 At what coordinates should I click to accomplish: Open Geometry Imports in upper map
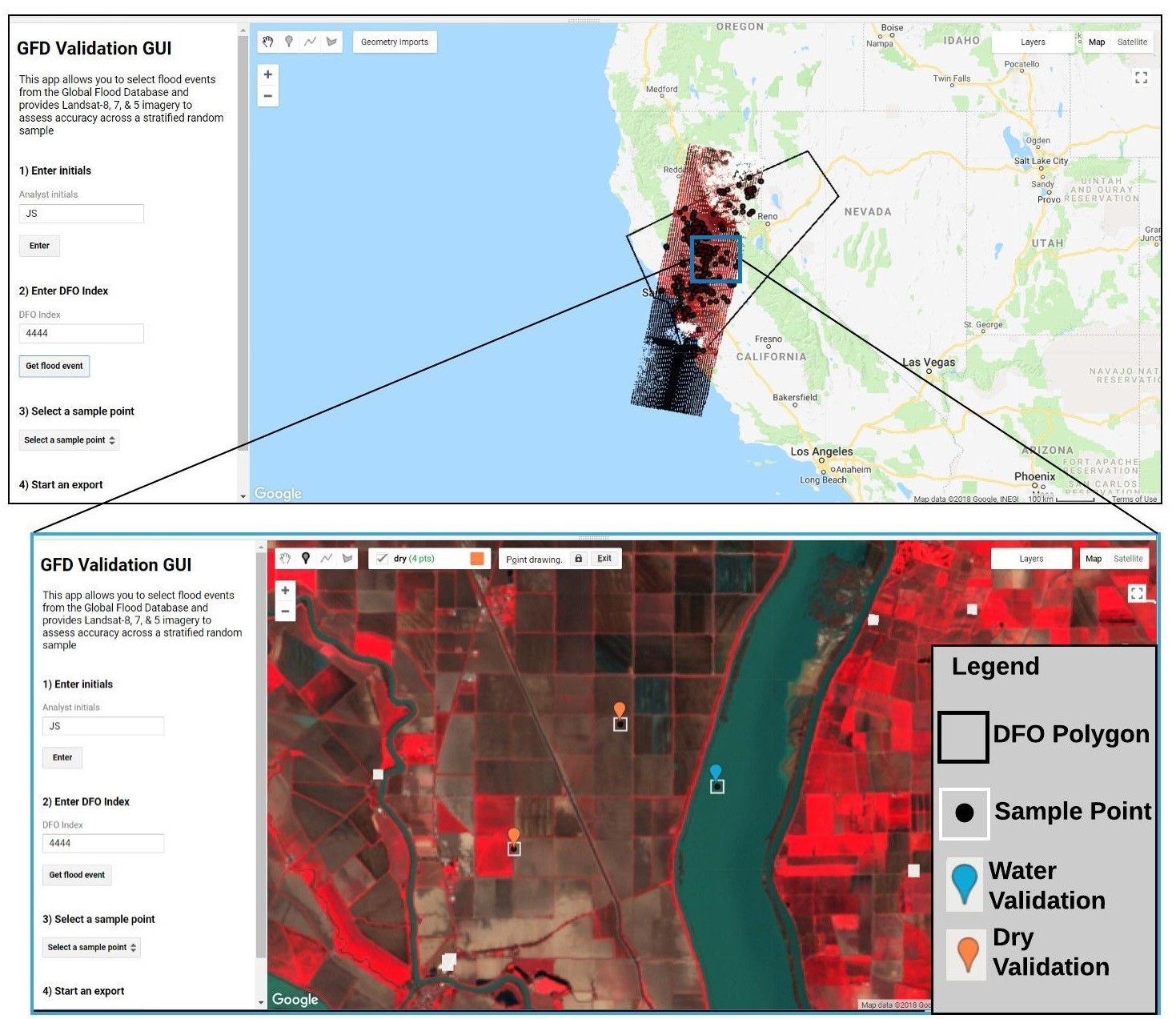click(x=395, y=42)
